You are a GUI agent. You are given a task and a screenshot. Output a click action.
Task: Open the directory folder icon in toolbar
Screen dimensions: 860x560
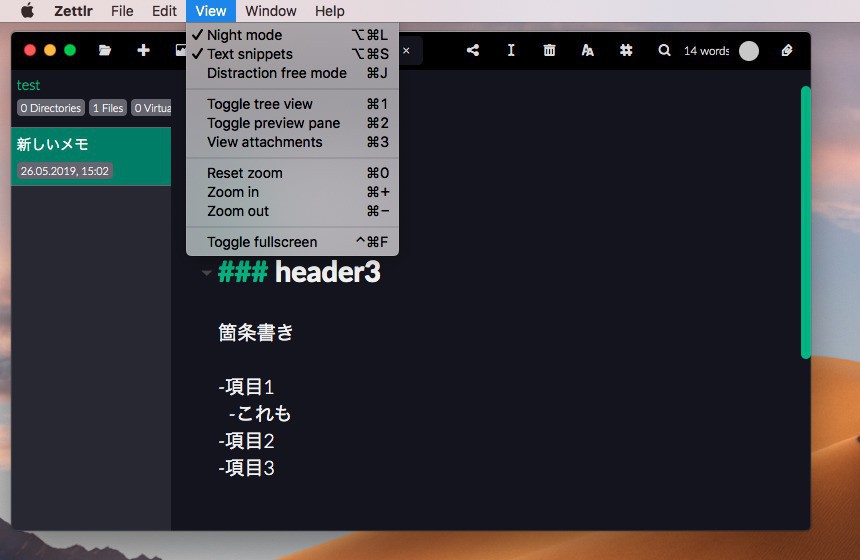[x=105, y=50]
